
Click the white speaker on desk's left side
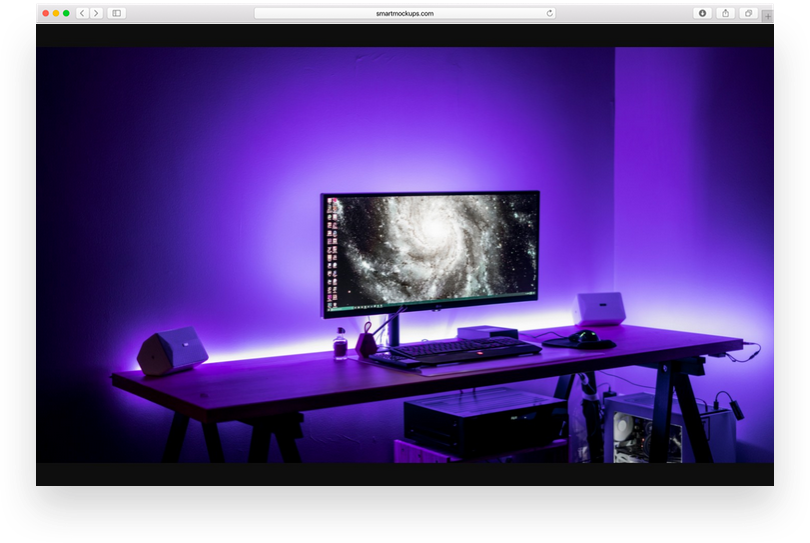click(171, 350)
